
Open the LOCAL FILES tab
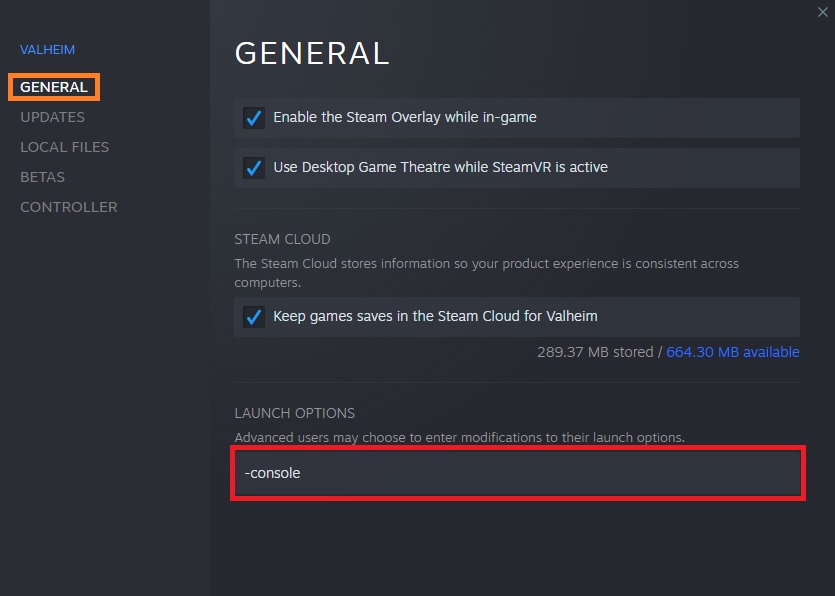[x=64, y=147]
